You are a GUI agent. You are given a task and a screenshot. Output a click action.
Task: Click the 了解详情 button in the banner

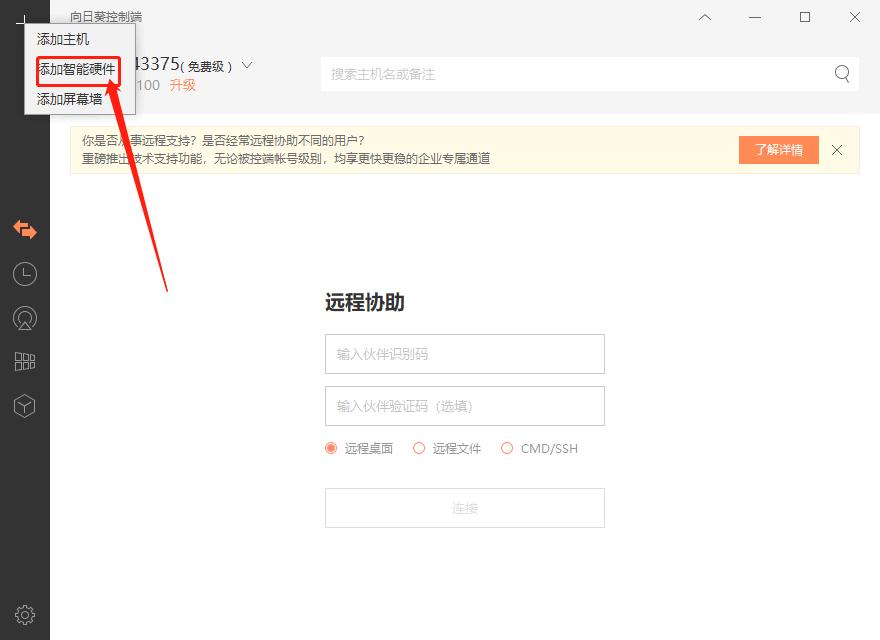tap(778, 149)
